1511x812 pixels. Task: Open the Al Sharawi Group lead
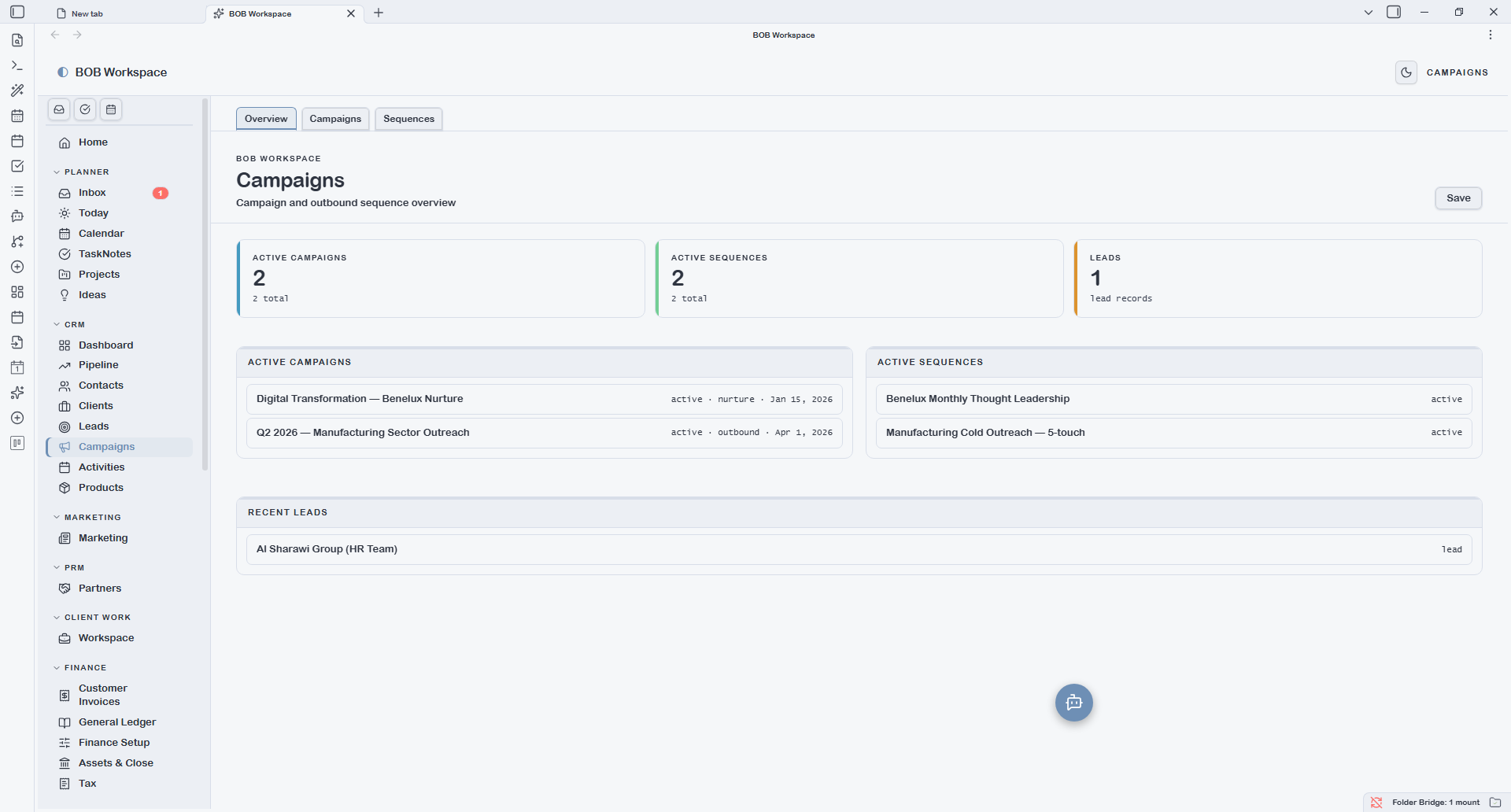[x=859, y=549]
